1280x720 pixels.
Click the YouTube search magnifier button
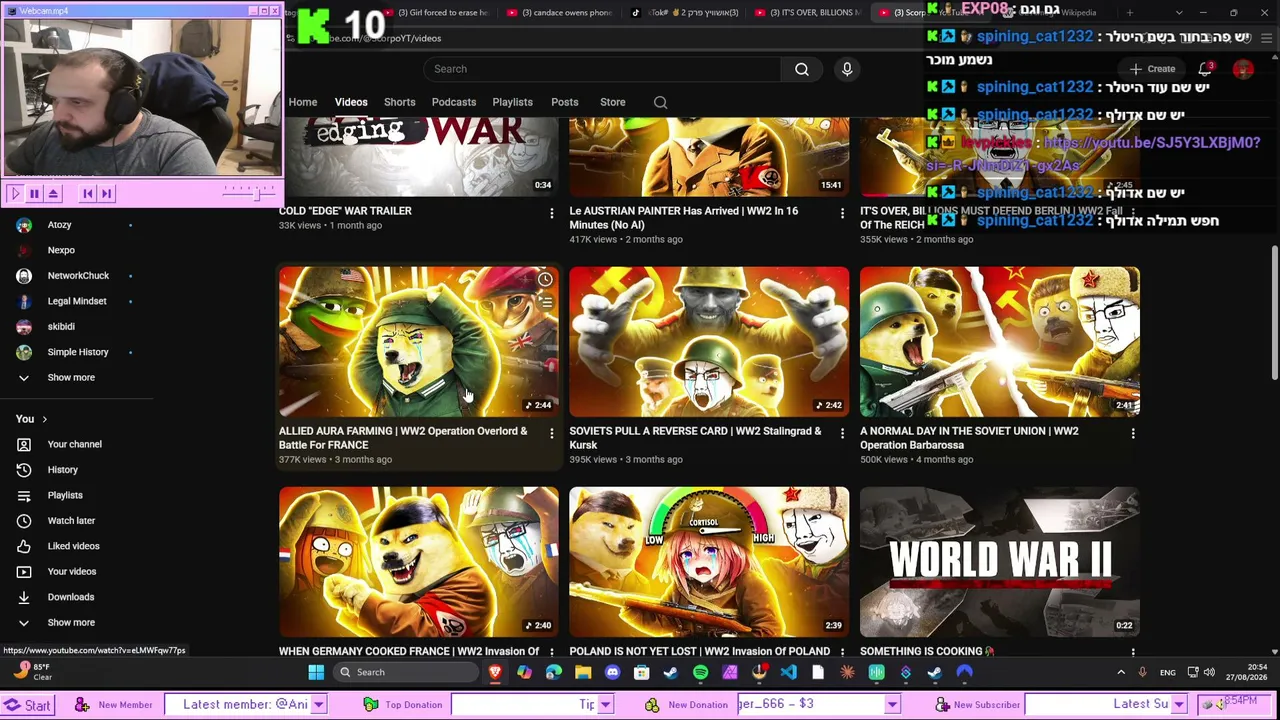point(802,69)
